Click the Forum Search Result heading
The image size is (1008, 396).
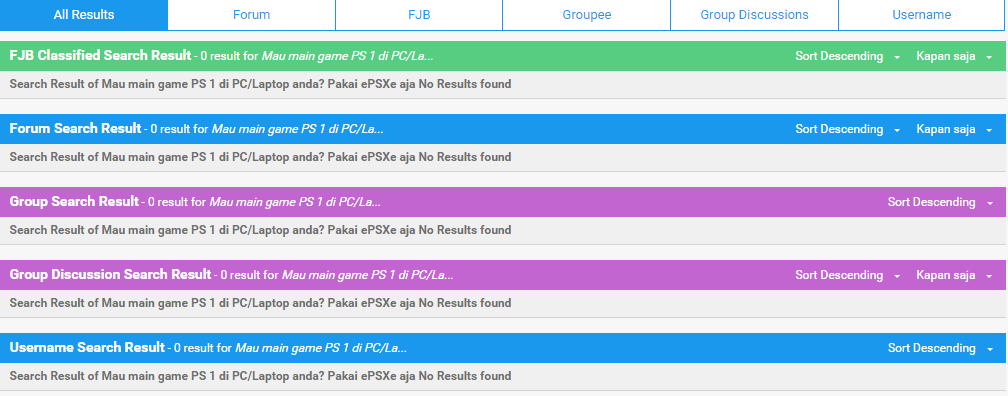pos(75,129)
